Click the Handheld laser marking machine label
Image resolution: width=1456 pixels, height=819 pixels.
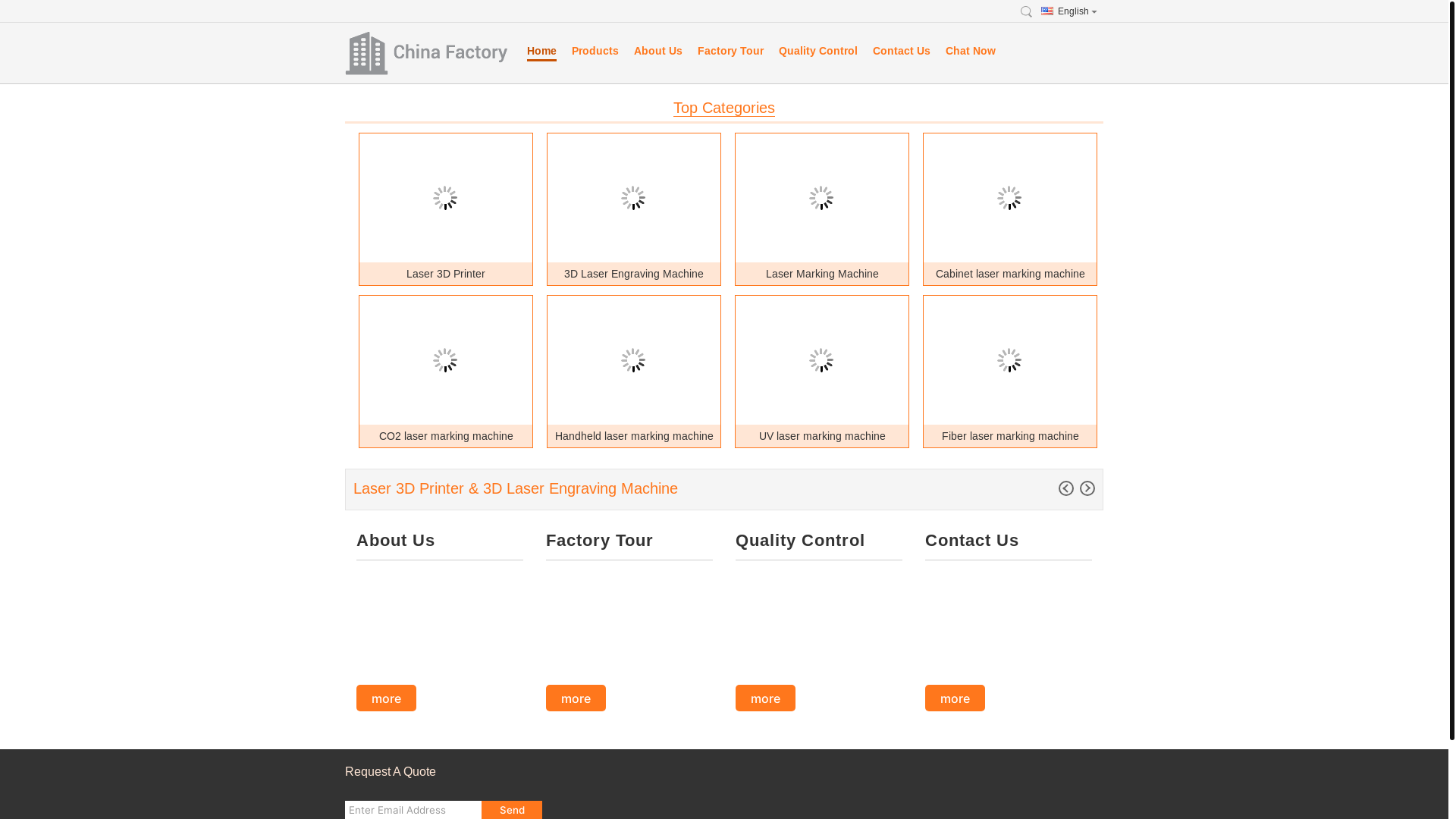coord(634,436)
